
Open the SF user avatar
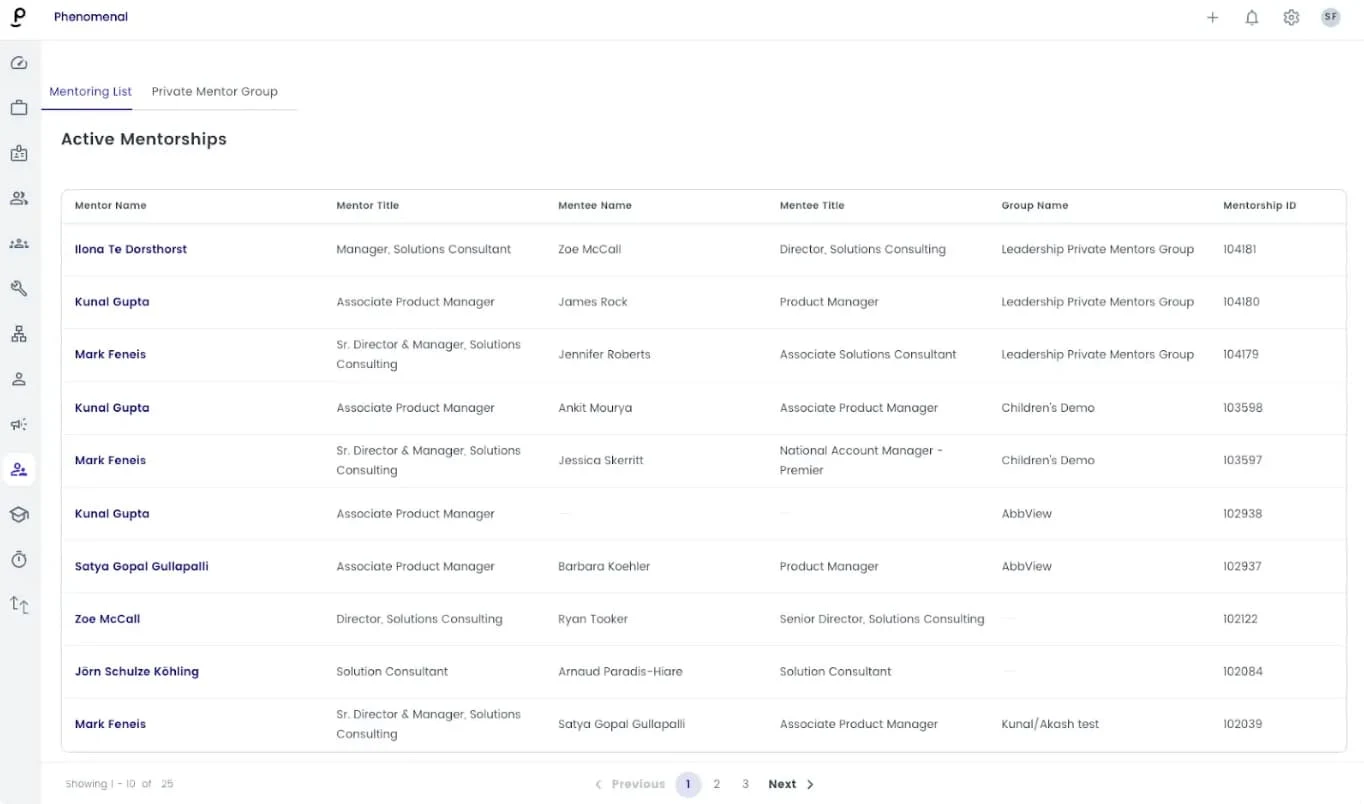tap(1330, 17)
